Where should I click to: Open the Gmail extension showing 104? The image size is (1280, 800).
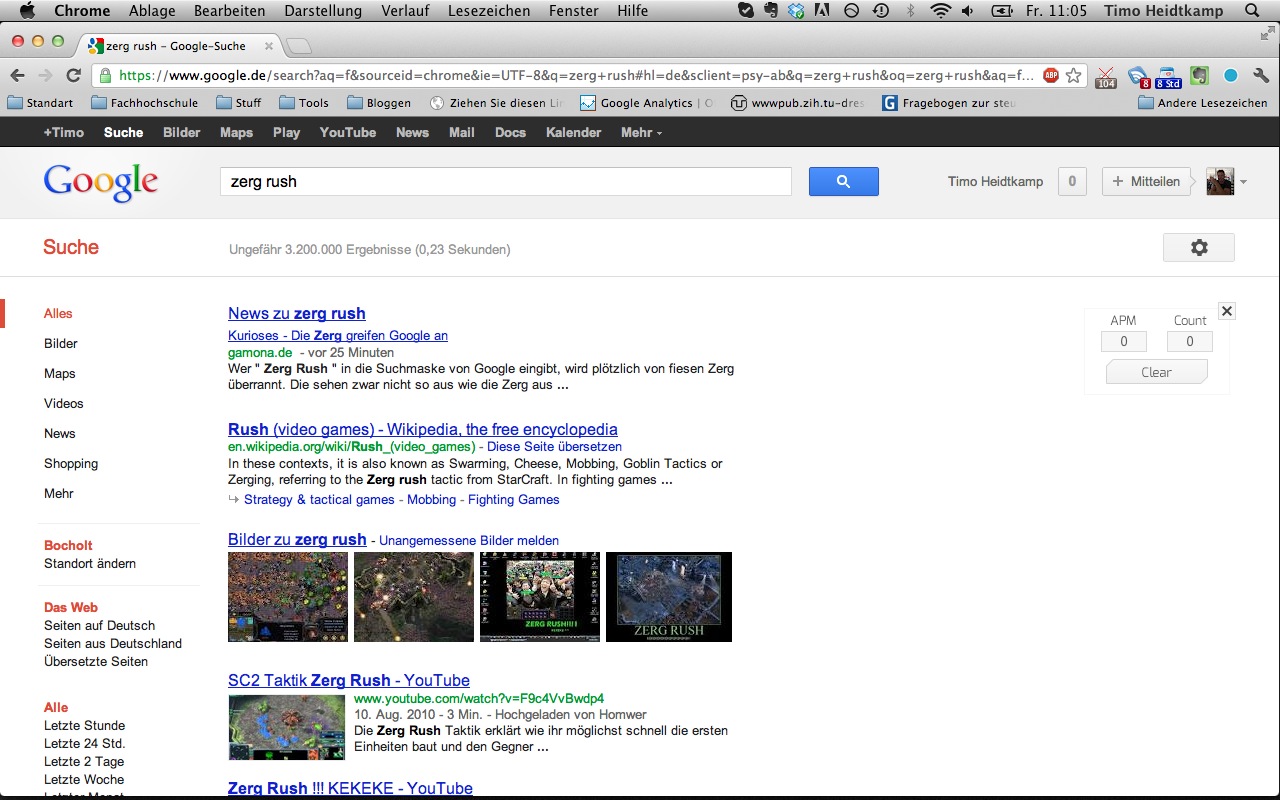[1106, 77]
